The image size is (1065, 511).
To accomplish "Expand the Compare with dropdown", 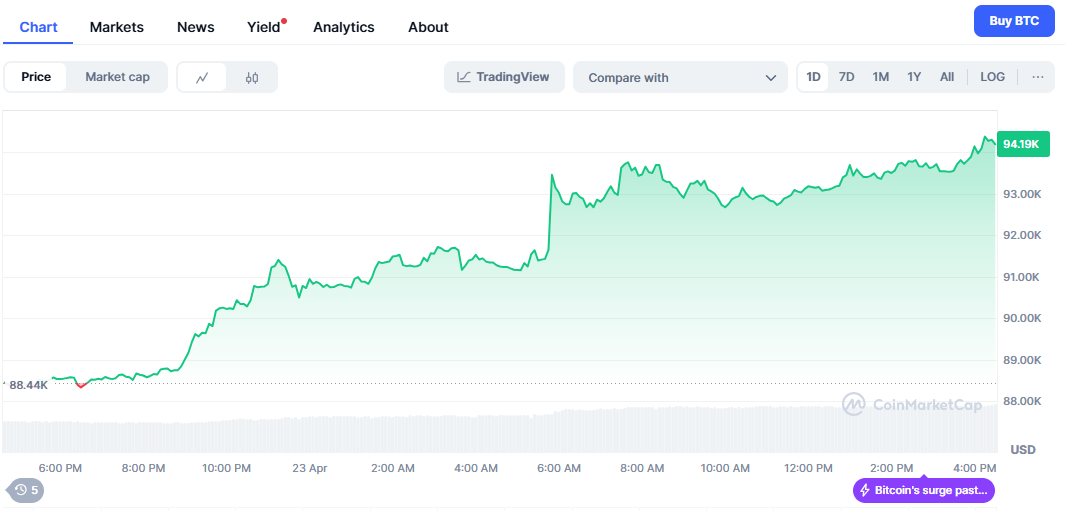I will [x=681, y=77].
